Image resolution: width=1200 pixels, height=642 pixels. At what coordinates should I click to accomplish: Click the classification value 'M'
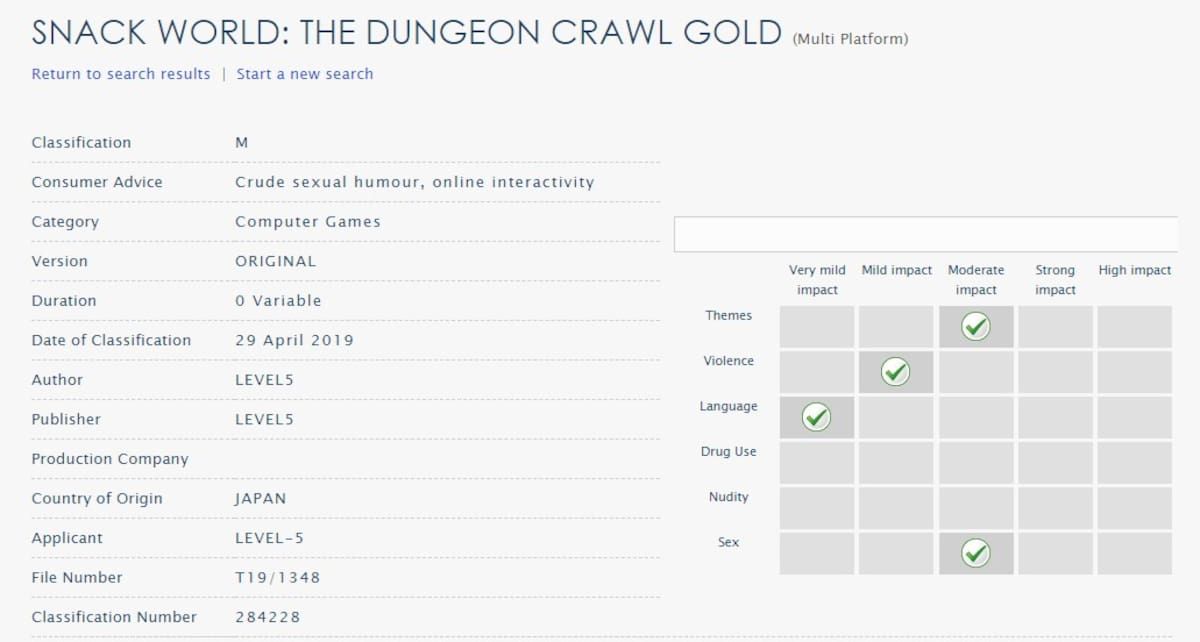[x=241, y=143]
